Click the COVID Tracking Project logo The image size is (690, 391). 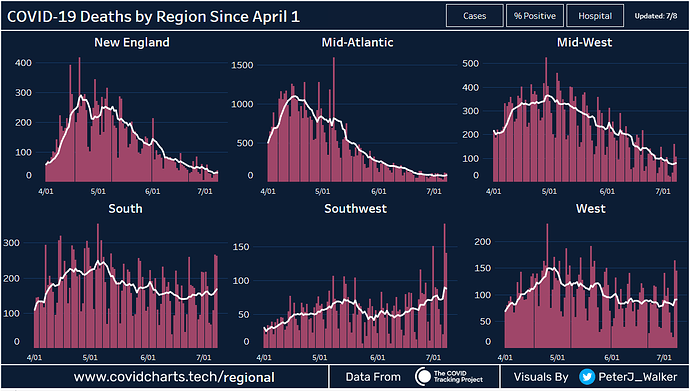449,376
